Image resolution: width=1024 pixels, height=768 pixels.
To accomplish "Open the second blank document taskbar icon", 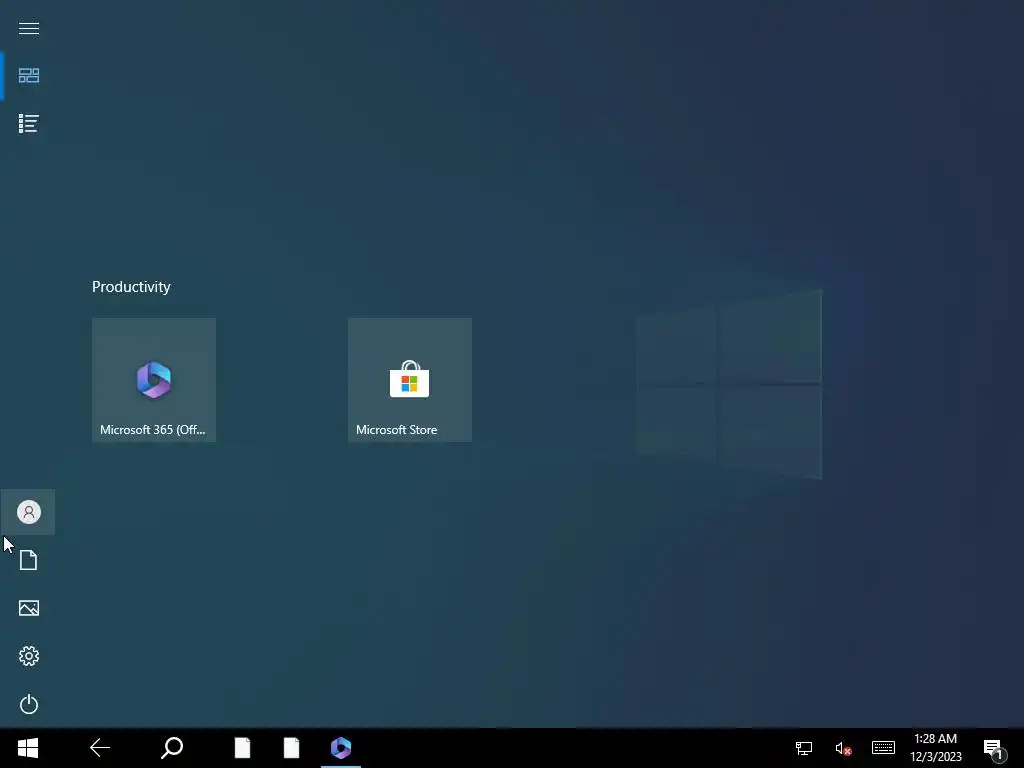I will [x=291, y=748].
